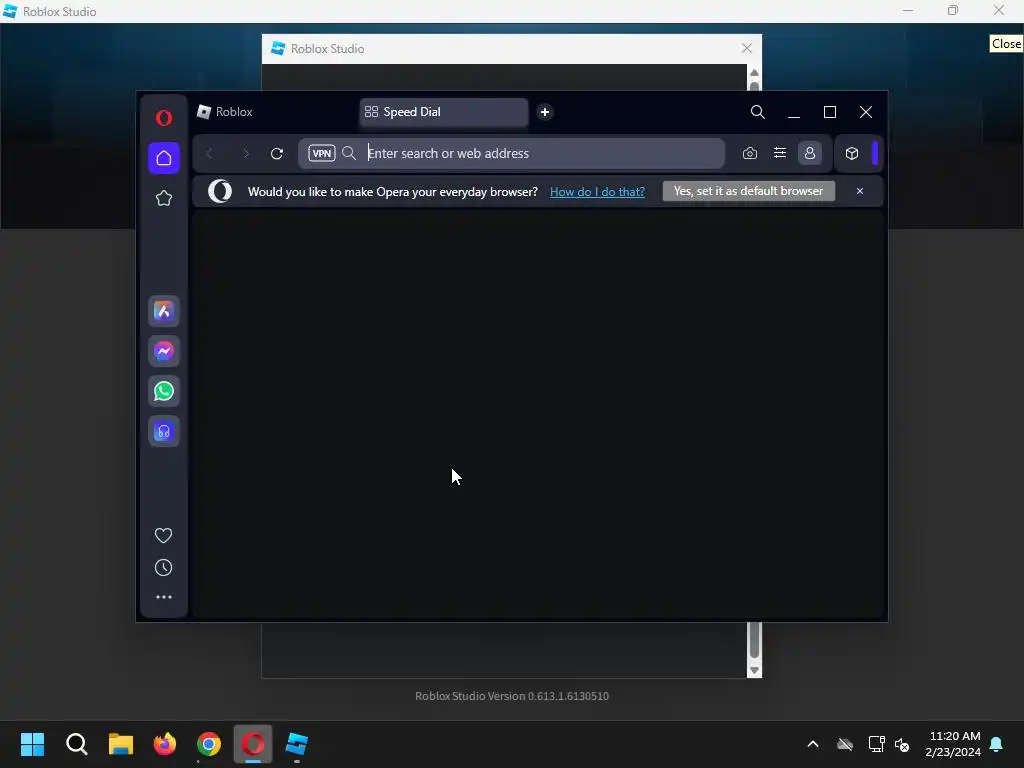Image resolution: width=1024 pixels, height=768 pixels.
Task: Open File Explorer from taskbar
Action: (x=121, y=744)
